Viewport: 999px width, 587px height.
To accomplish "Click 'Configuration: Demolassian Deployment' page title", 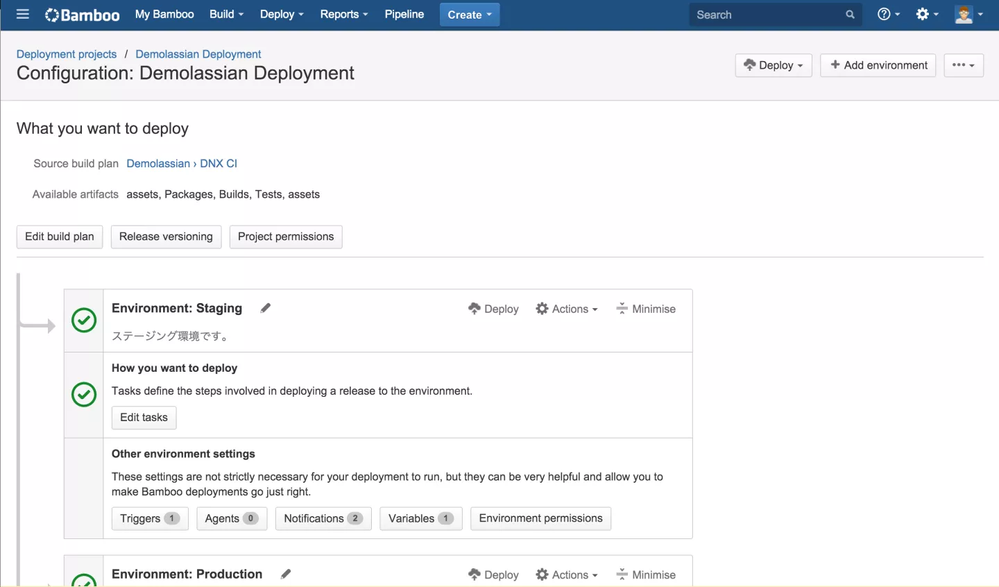I will coord(185,73).
